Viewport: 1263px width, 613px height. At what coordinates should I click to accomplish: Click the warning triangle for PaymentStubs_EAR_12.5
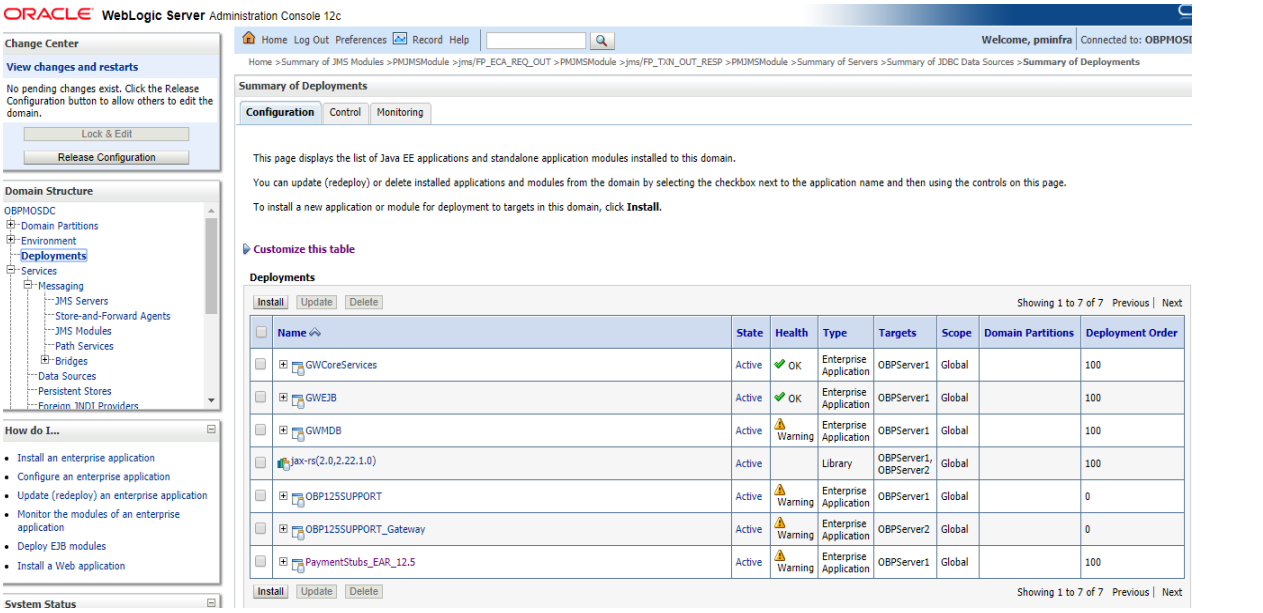[780, 556]
